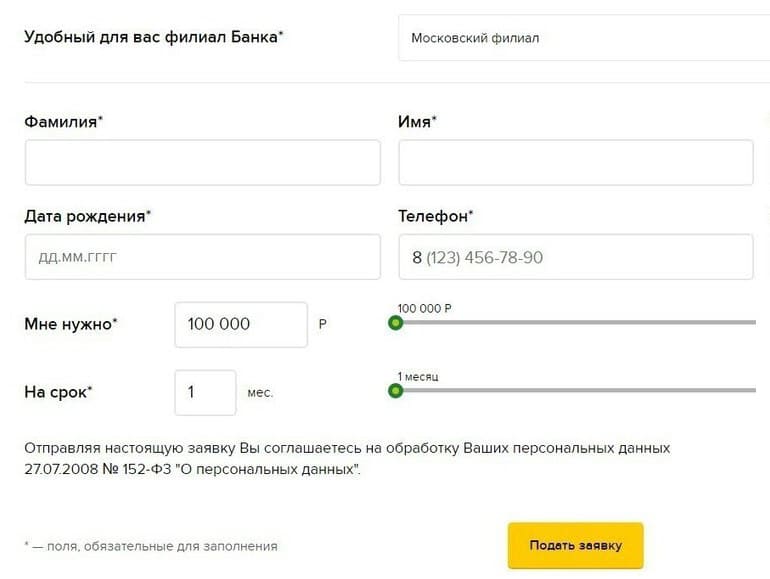Click the middle of the loan amount slider track
Screen dimensions: 770x579
pyautogui.click(x=577, y=323)
